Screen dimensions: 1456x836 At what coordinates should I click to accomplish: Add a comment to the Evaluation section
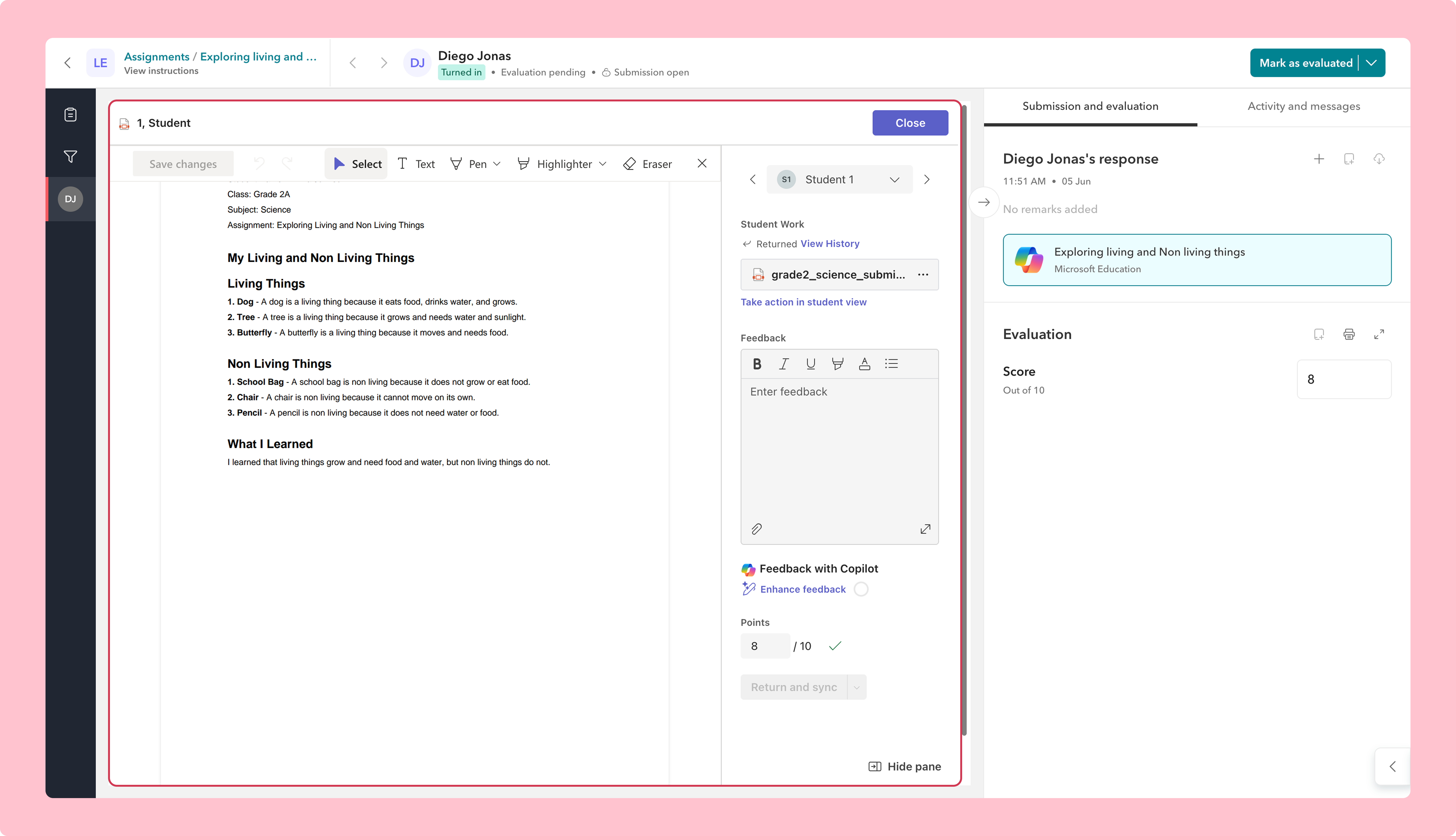click(1319, 334)
